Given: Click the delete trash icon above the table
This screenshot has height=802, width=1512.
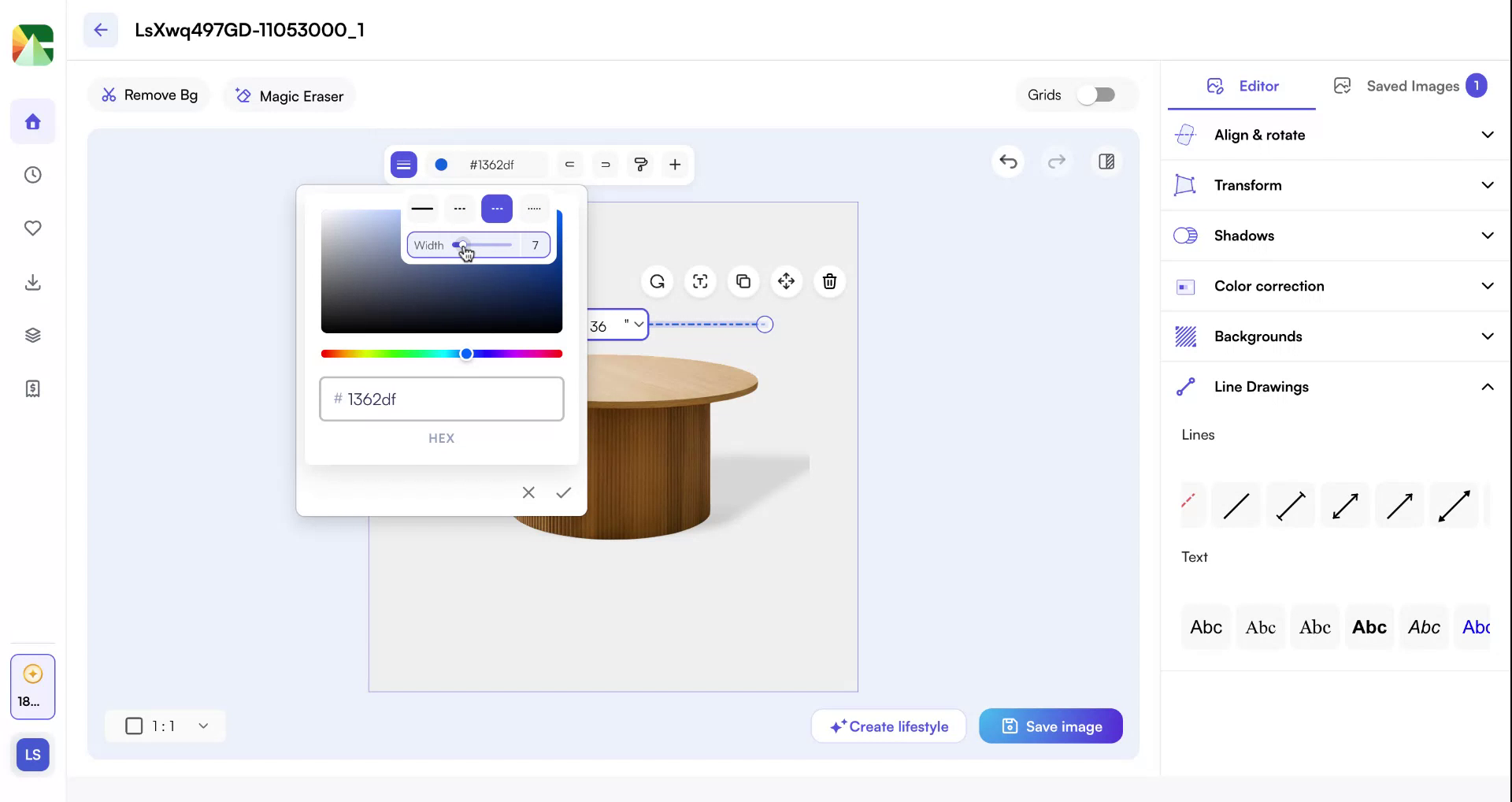Looking at the screenshot, I should [x=828, y=281].
